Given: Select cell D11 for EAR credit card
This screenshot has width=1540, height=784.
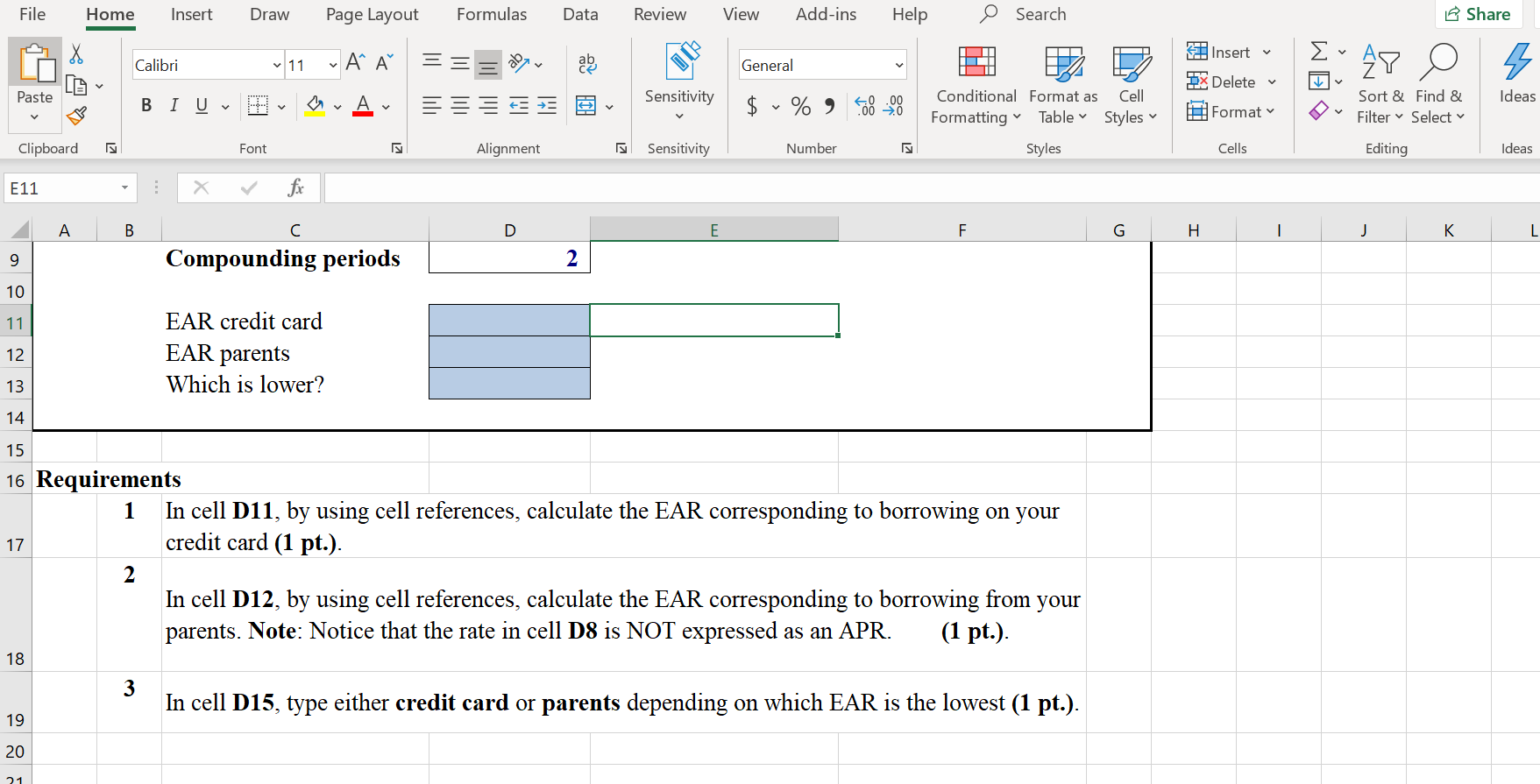Looking at the screenshot, I should click(509, 321).
